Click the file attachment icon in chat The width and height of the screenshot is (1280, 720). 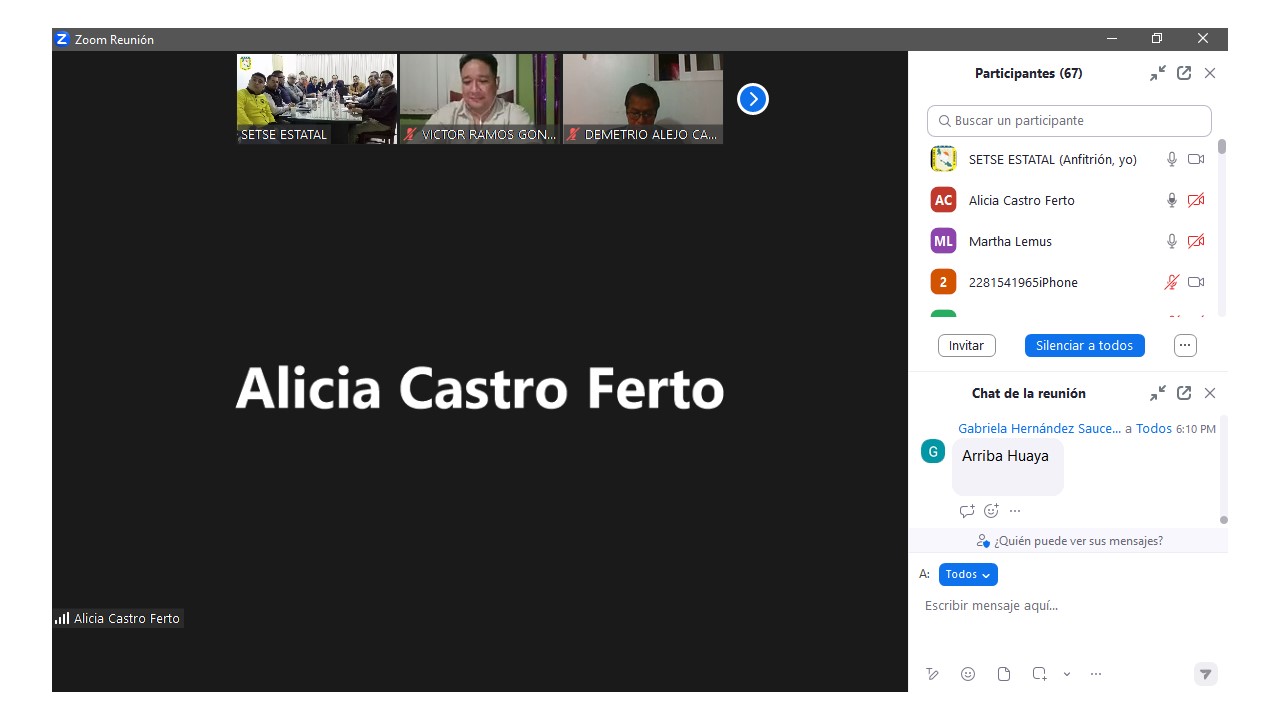click(x=1004, y=674)
